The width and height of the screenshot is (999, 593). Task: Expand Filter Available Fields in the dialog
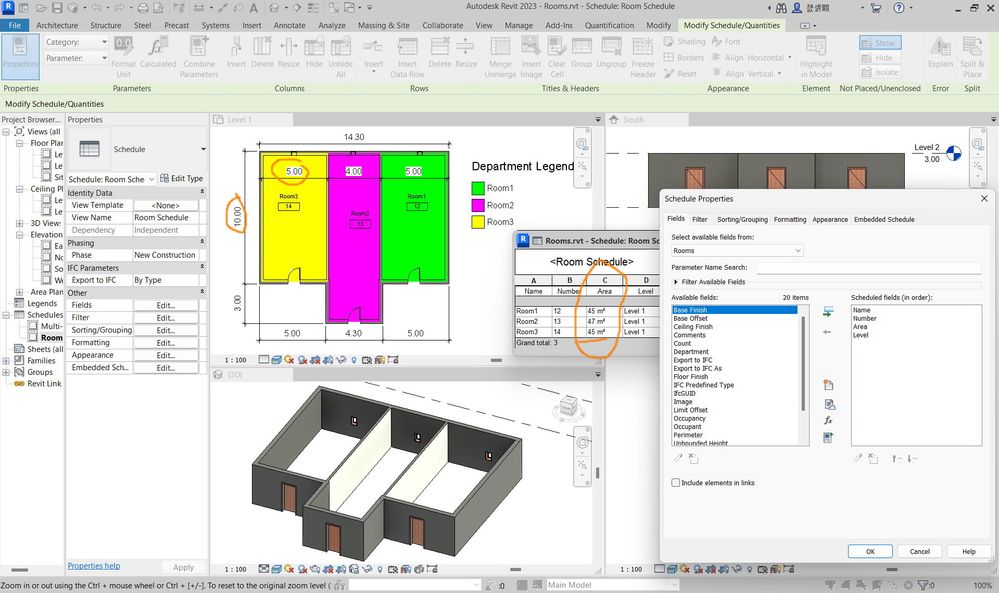[675, 282]
